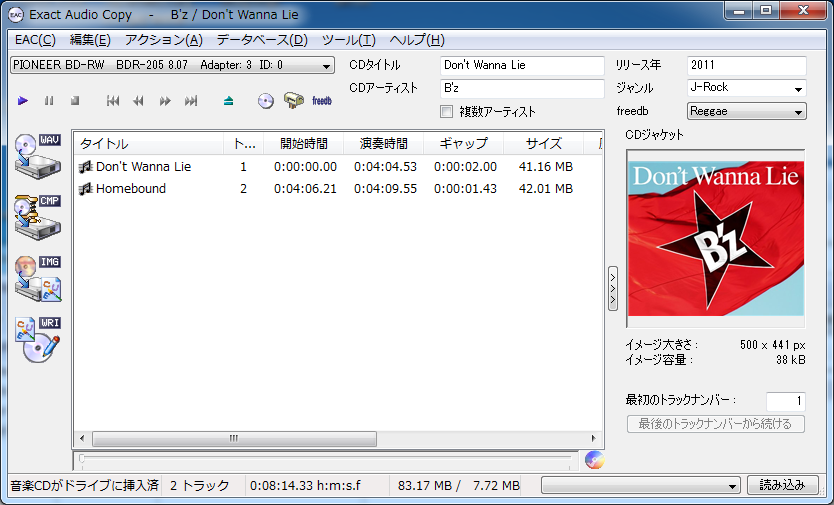Pause playback using the pause icon
This screenshot has height=505, width=834.
coord(49,101)
